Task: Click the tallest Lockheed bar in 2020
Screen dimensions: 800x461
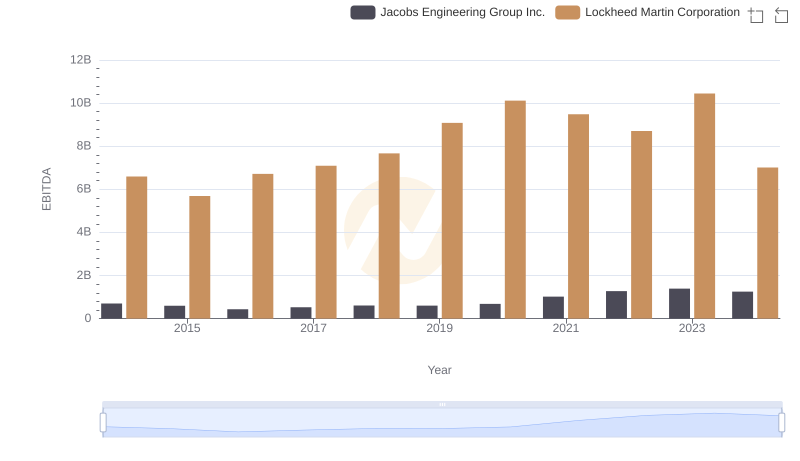Action: point(515,210)
